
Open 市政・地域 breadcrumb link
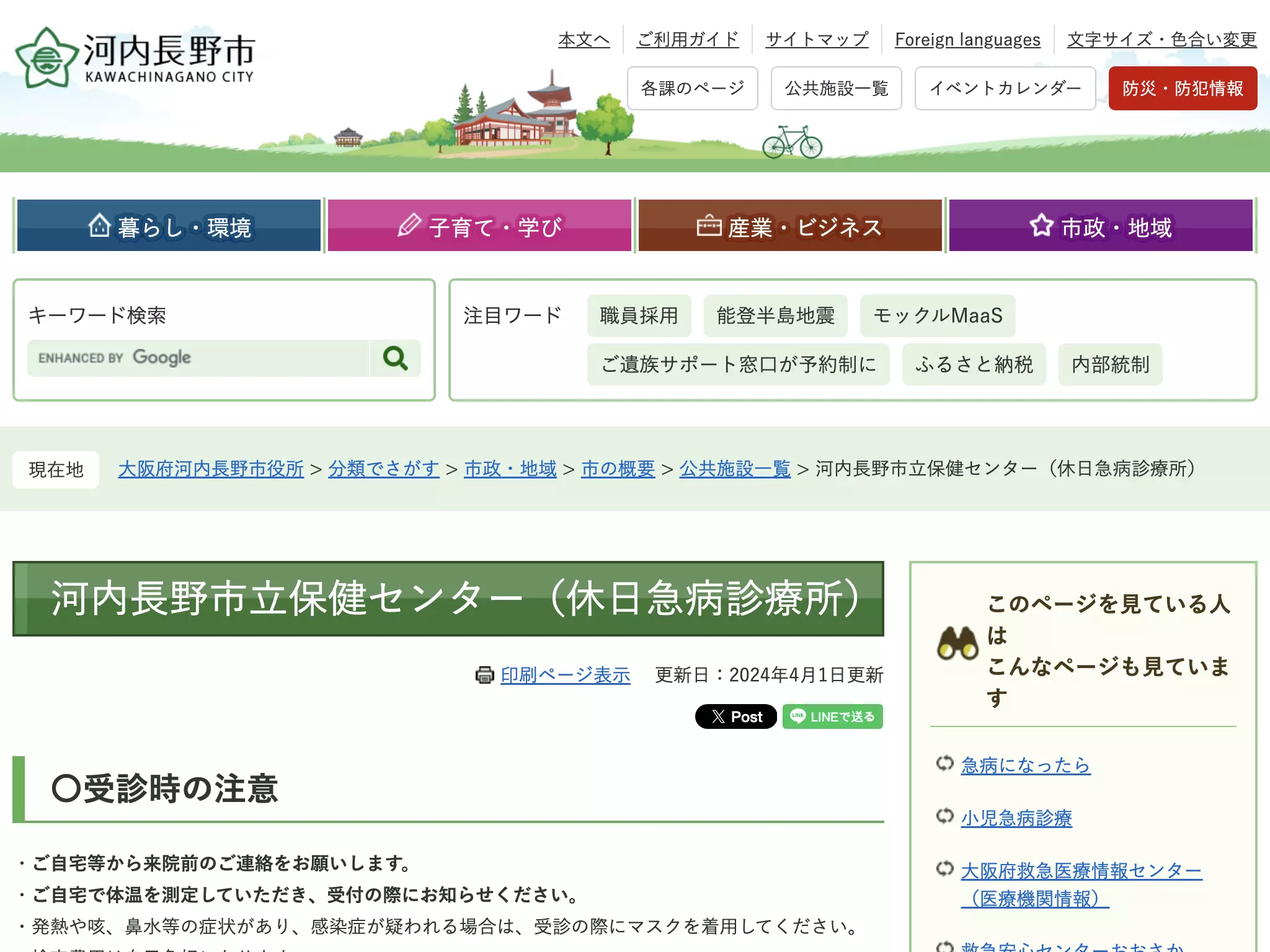pyautogui.click(x=510, y=469)
